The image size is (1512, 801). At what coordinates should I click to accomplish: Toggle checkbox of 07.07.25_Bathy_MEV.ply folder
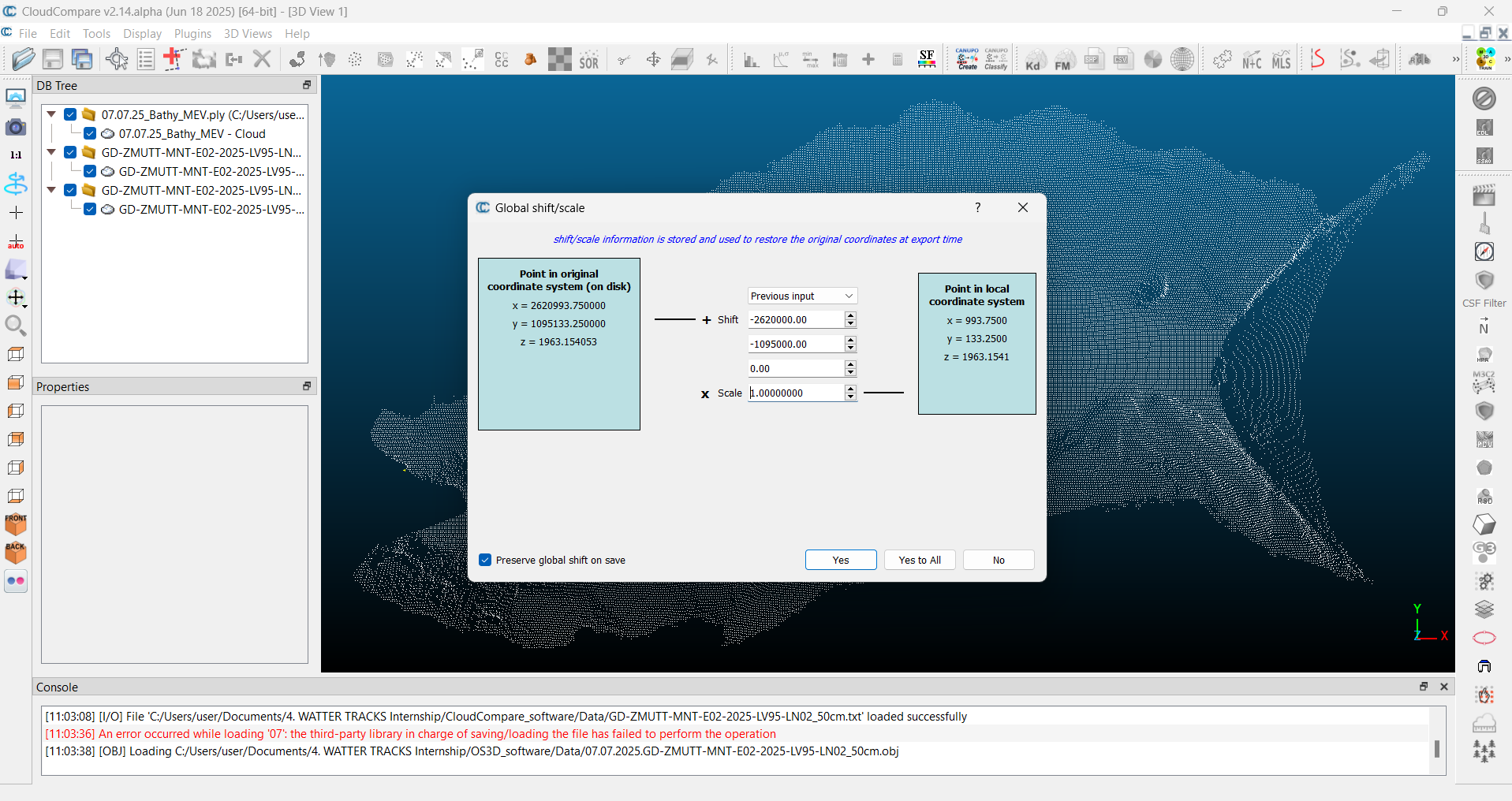[70, 115]
